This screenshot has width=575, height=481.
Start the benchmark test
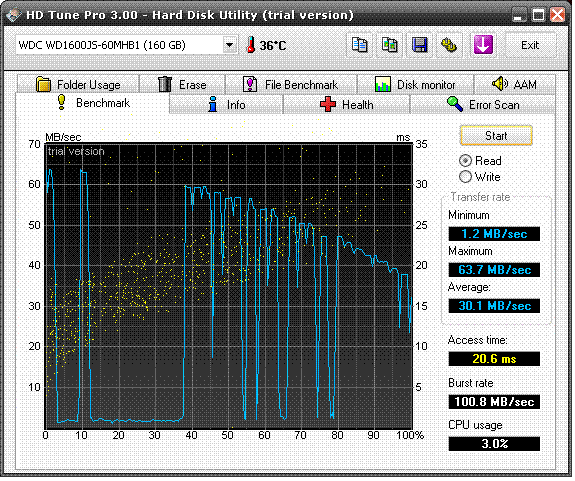click(496, 136)
